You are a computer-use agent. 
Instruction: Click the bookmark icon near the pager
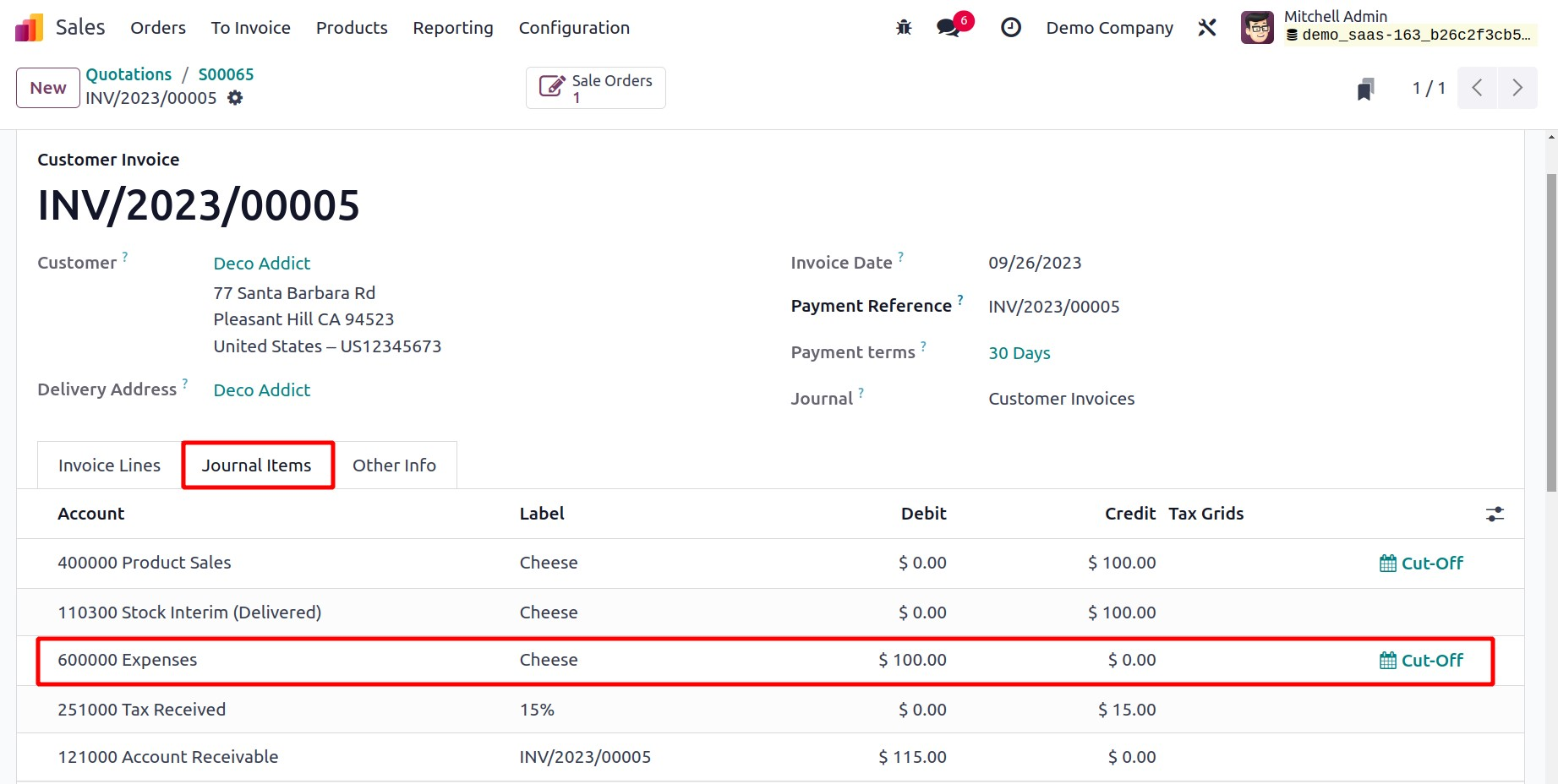pyautogui.click(x=1365, y=89)
